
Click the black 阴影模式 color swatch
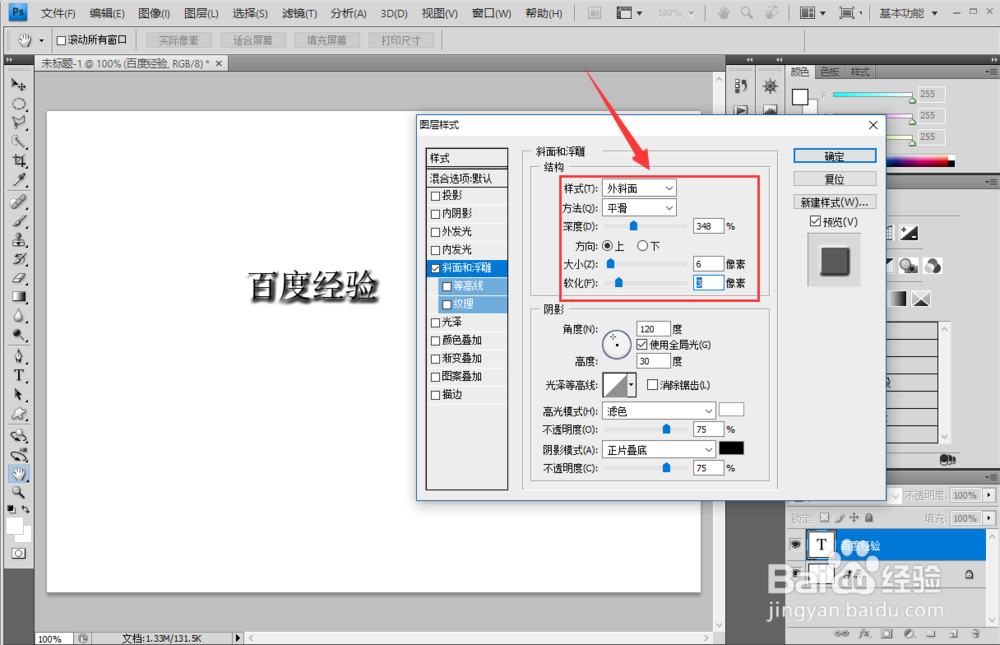click(x=732, y=449)
